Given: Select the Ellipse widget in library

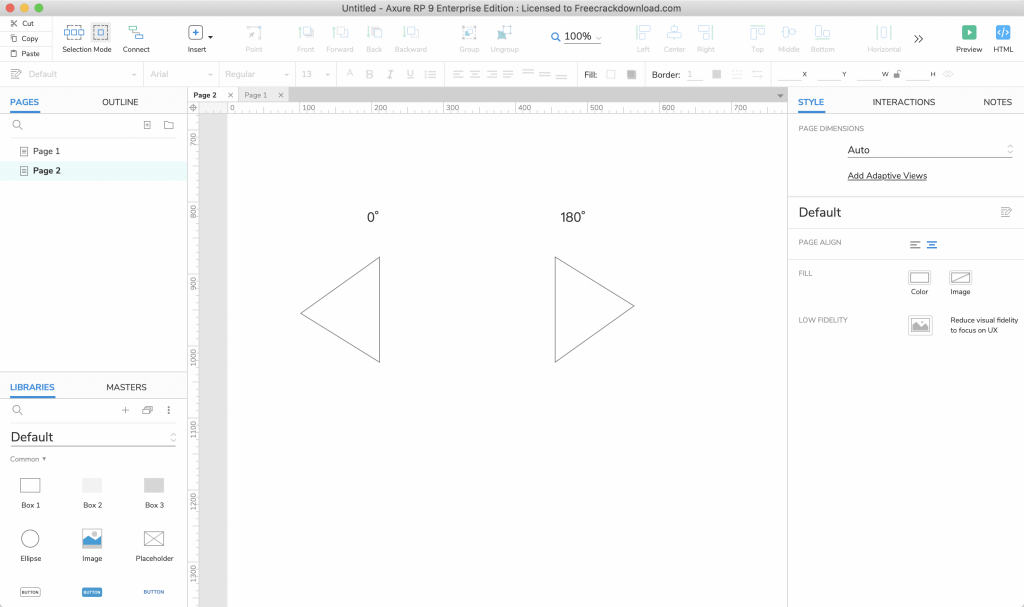Looking at the screenshot, I should click(x=31, y=539).
